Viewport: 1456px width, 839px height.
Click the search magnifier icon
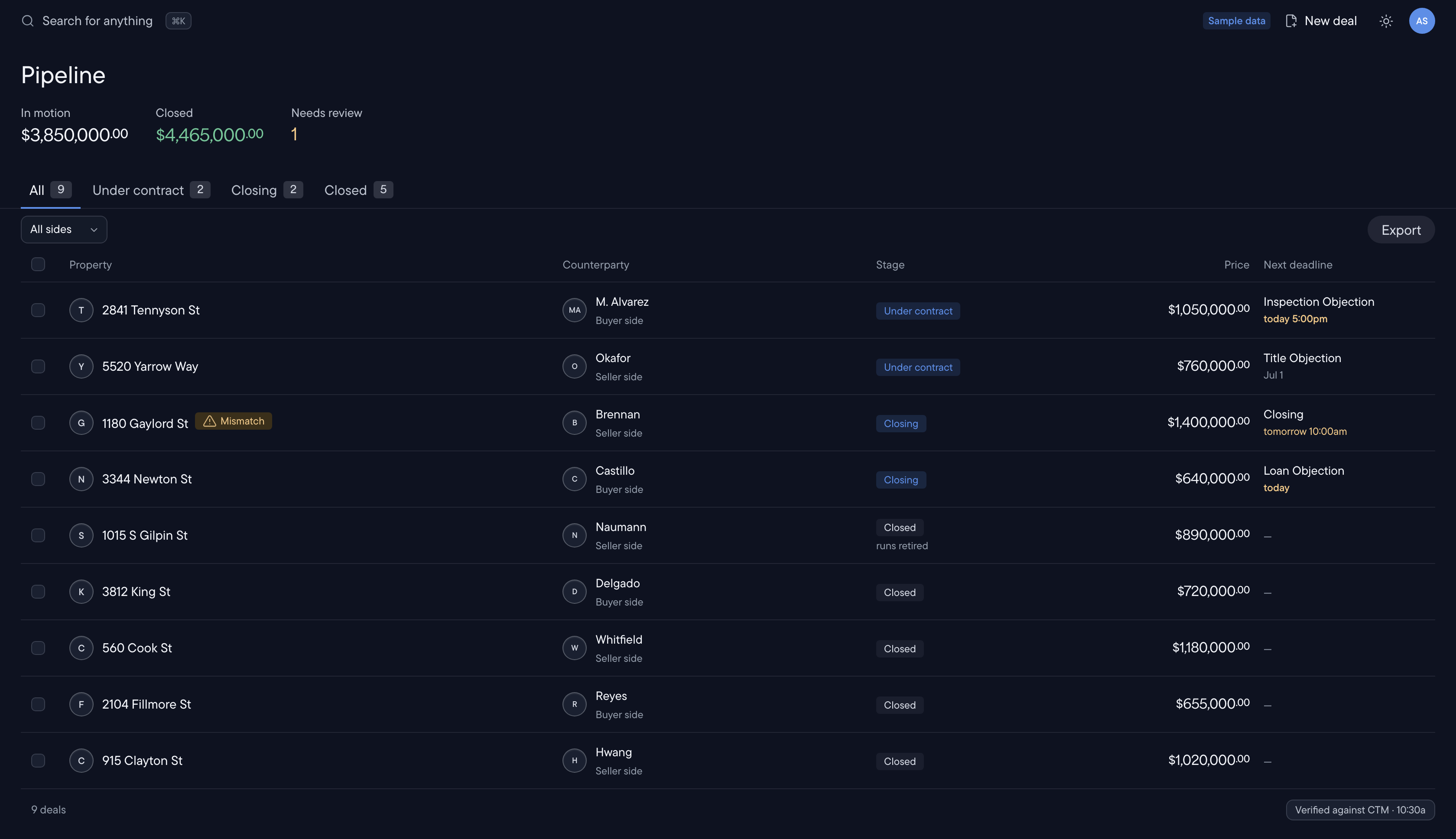(27, 21)
